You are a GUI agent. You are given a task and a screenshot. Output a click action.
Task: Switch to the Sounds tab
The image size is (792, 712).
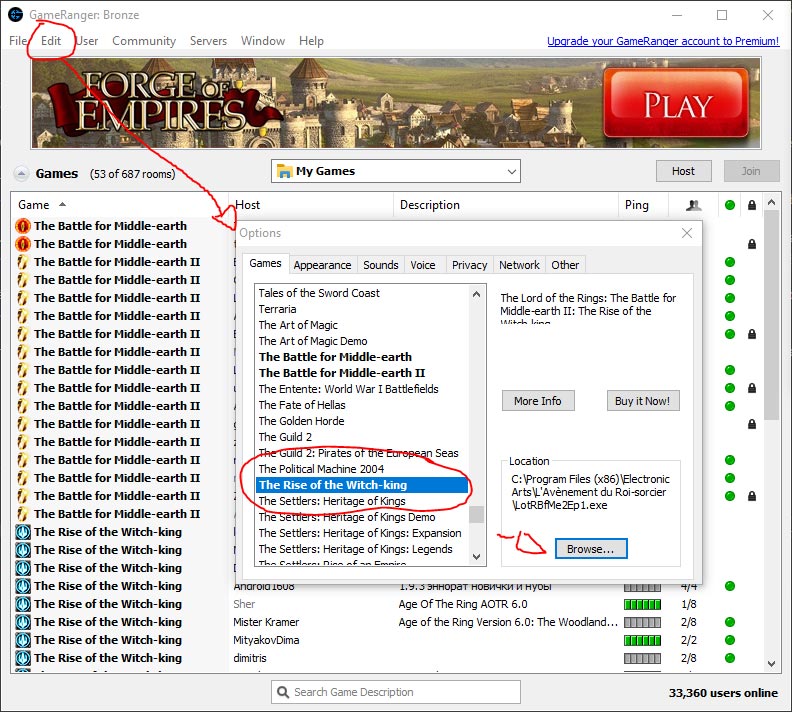[381, 265]
